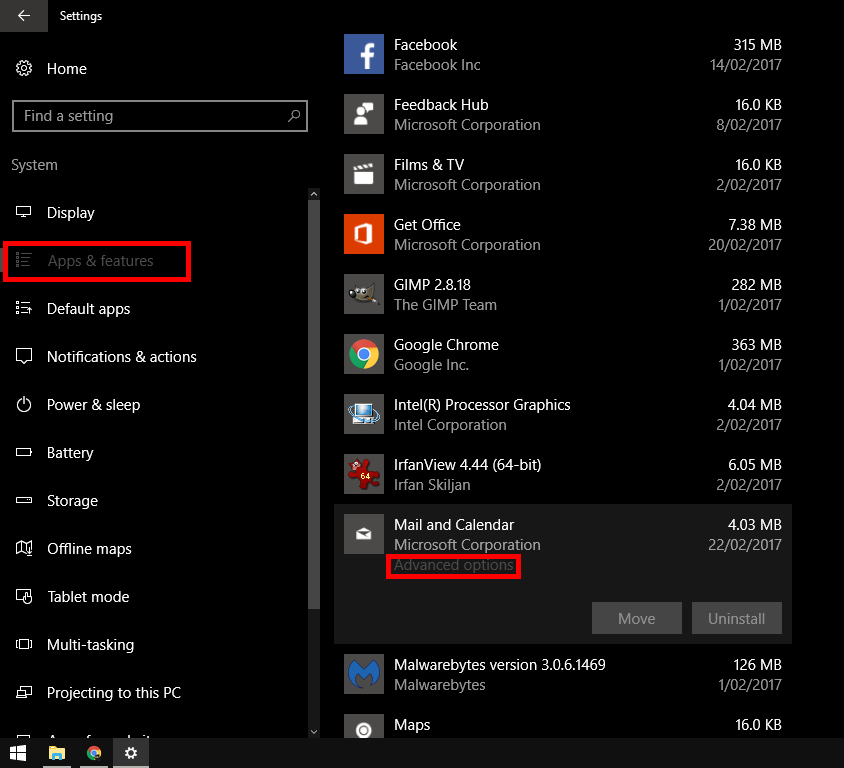Select the Facebook app icon
Image resolution: width=844 pixels, height=768 pixels.
point(364,54)
